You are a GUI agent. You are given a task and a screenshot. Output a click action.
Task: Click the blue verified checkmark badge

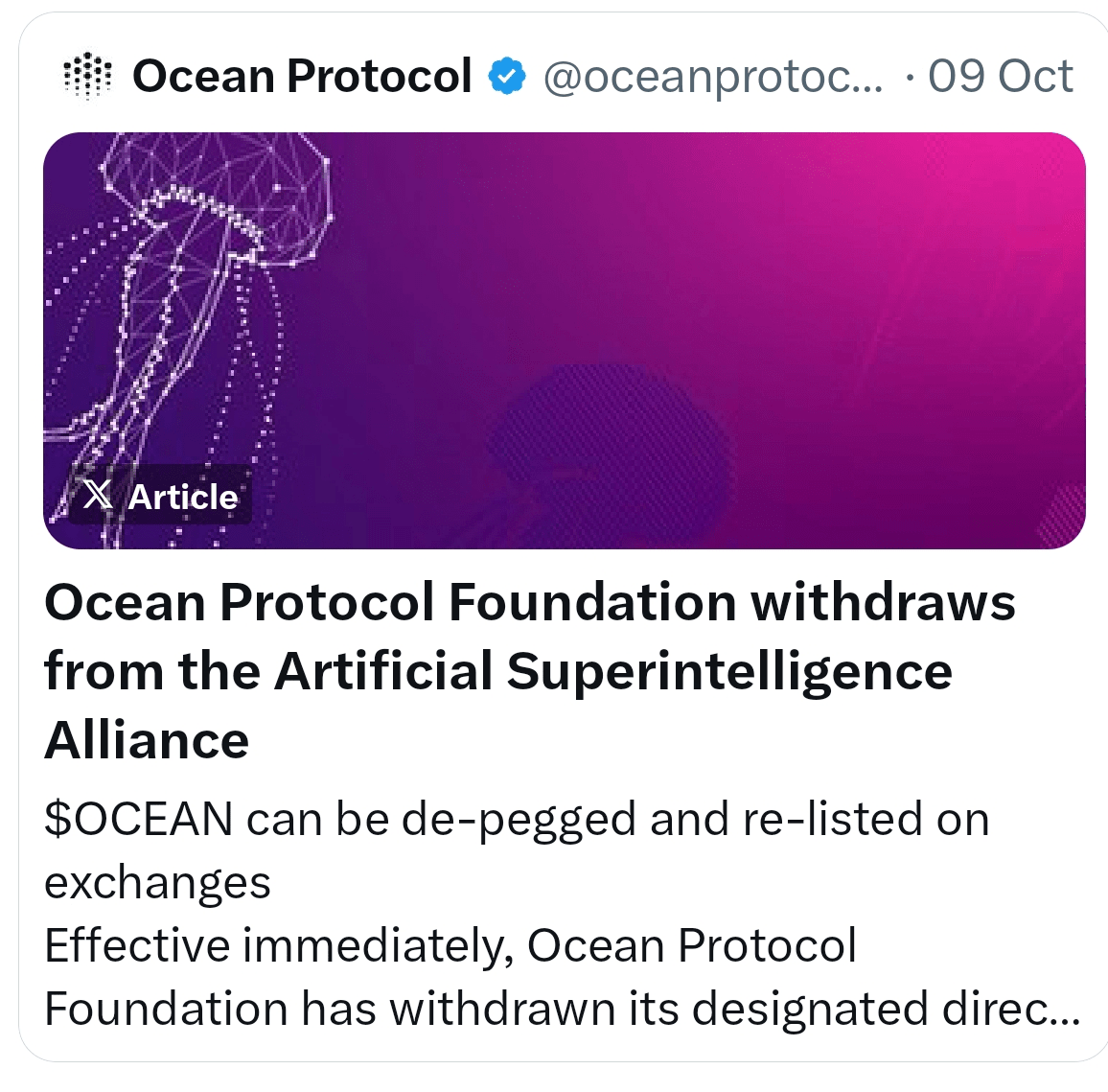pos(507,77)
